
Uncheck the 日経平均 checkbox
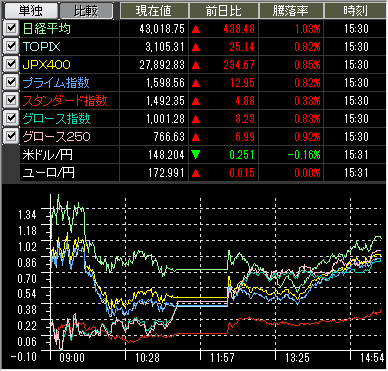pyautogui.click(x=11, y=28)
